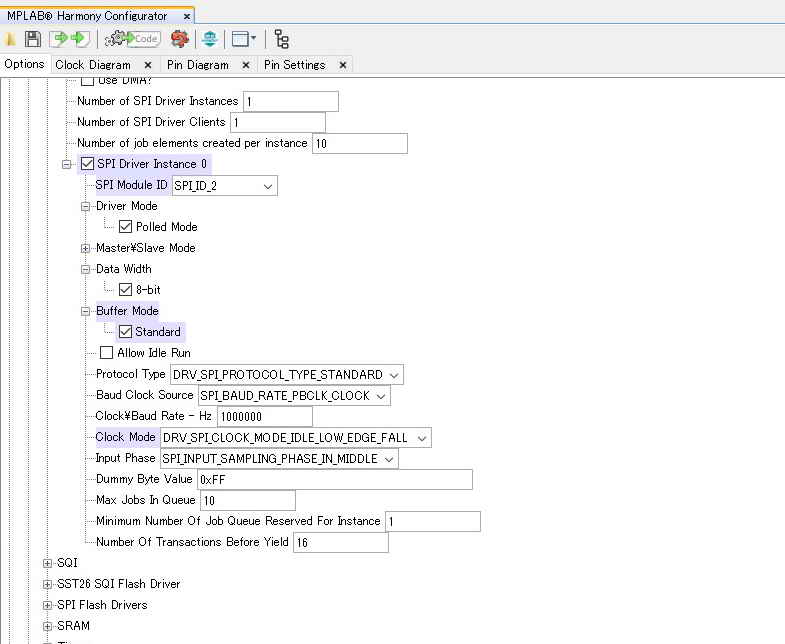Image resolution: width=785 pixels, height=644 pixels.
Task: Close the MPLAB Harmony Configurator tab
Action: 186,17
